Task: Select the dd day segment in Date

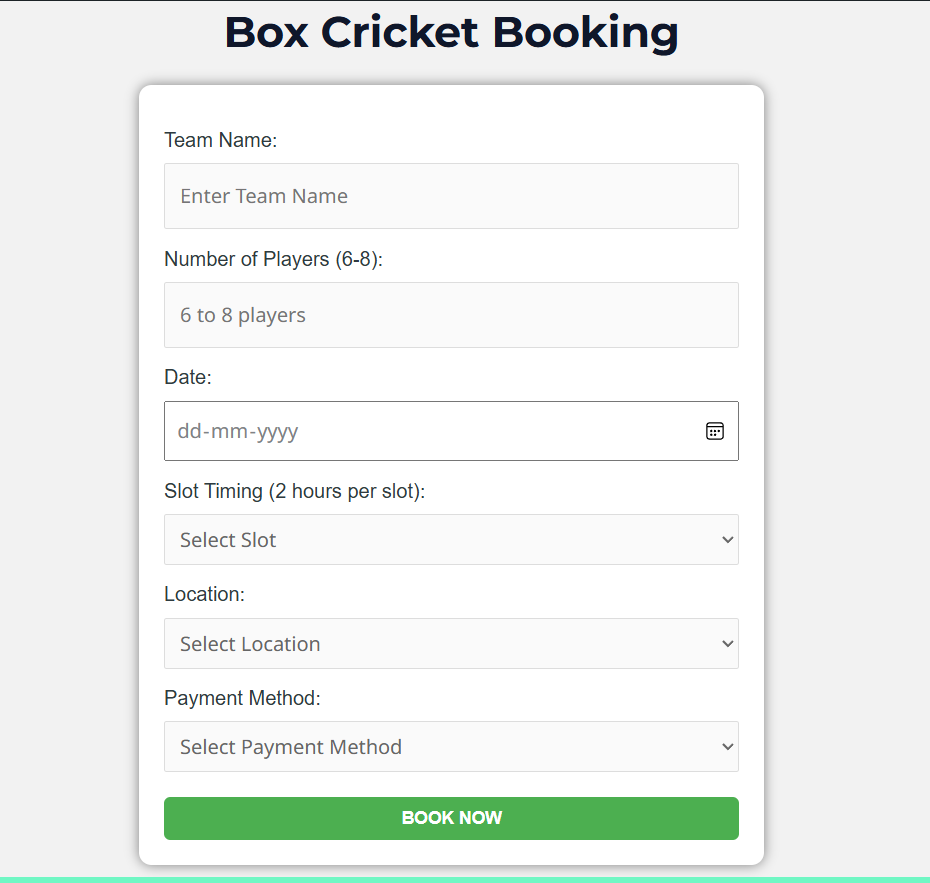Action: coord(189,432)
